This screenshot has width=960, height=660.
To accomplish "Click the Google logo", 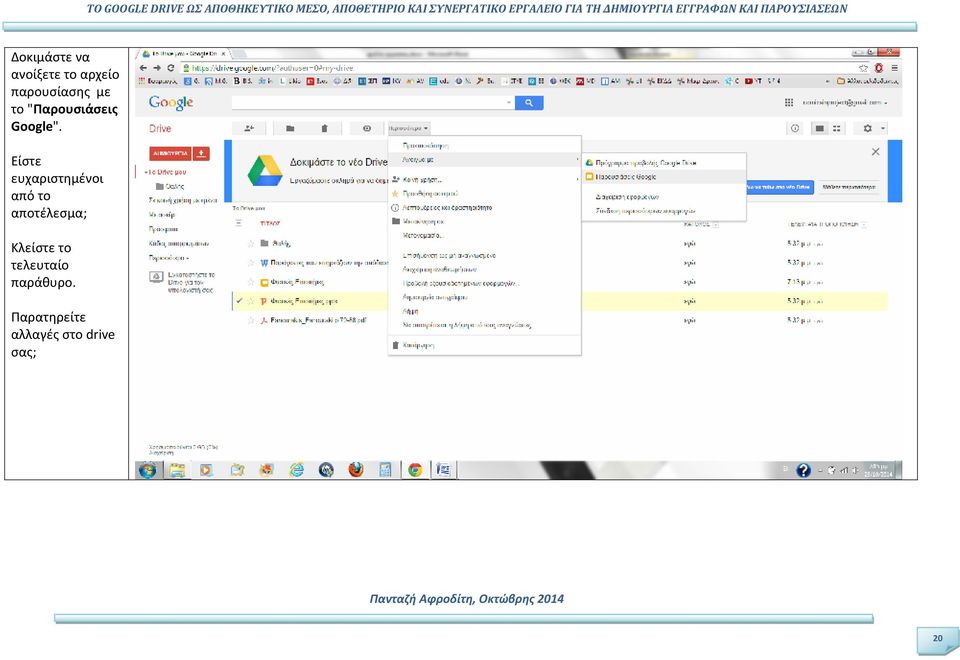I will click(x=171, y=102).
